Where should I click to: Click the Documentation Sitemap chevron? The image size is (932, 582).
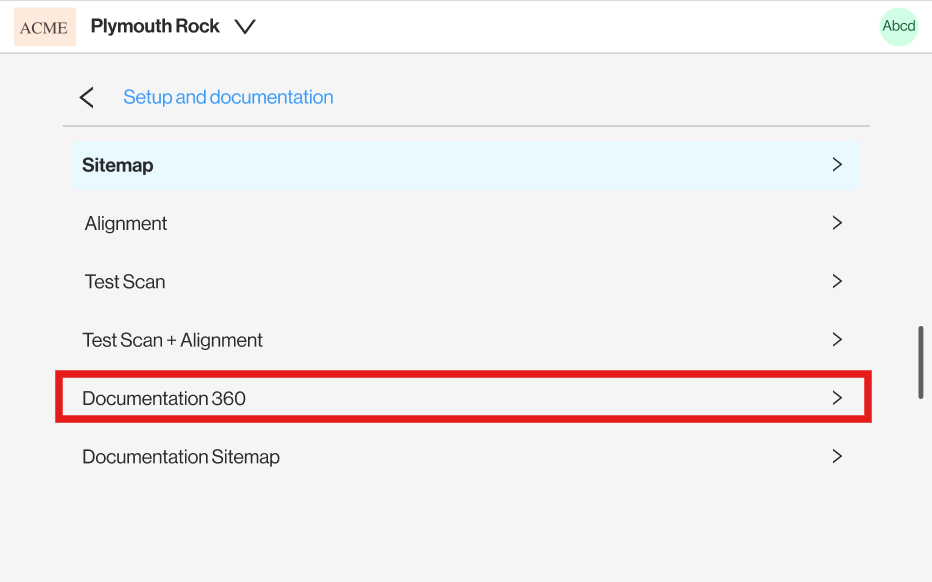click(837, 456)
